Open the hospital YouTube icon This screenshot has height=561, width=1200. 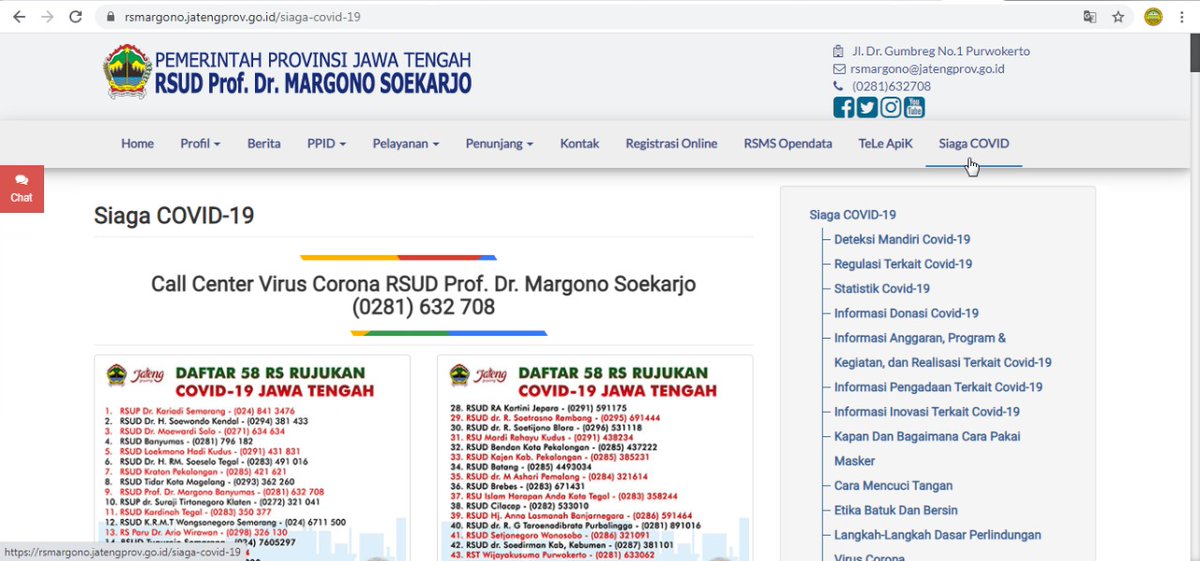915,108
